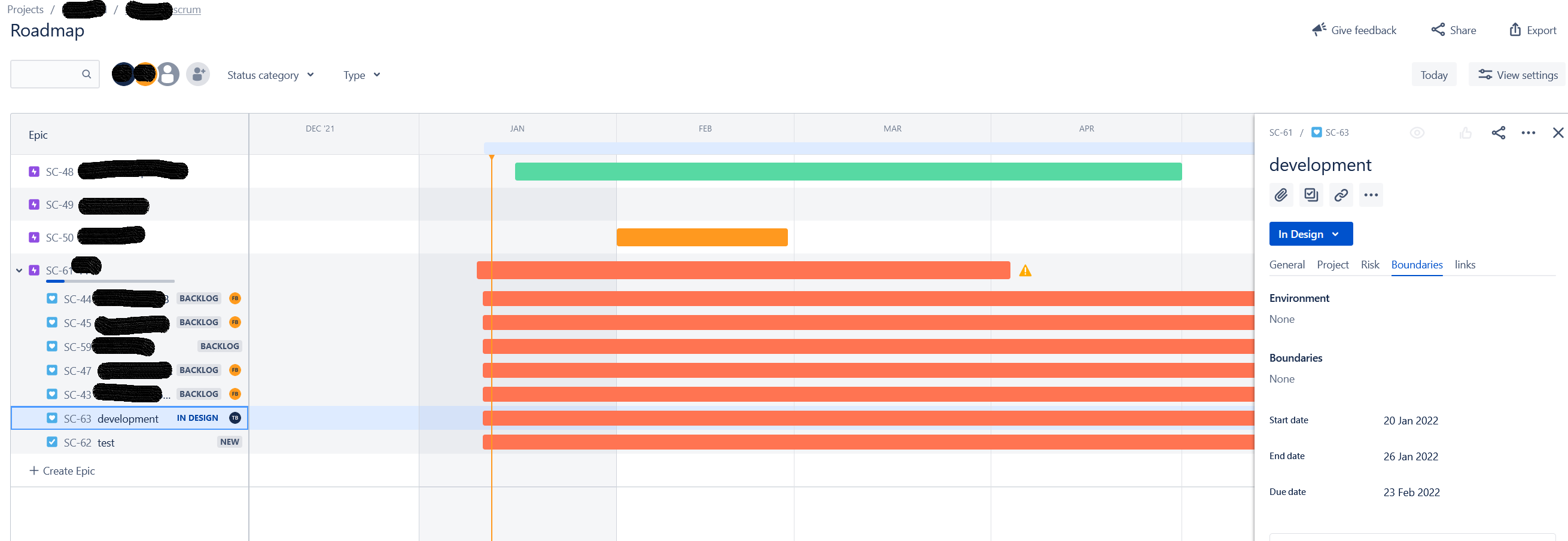This screenshot has height=541, width=1568.
Task: Click the SC-48 epic lightning icon
Action: [34, 172]
